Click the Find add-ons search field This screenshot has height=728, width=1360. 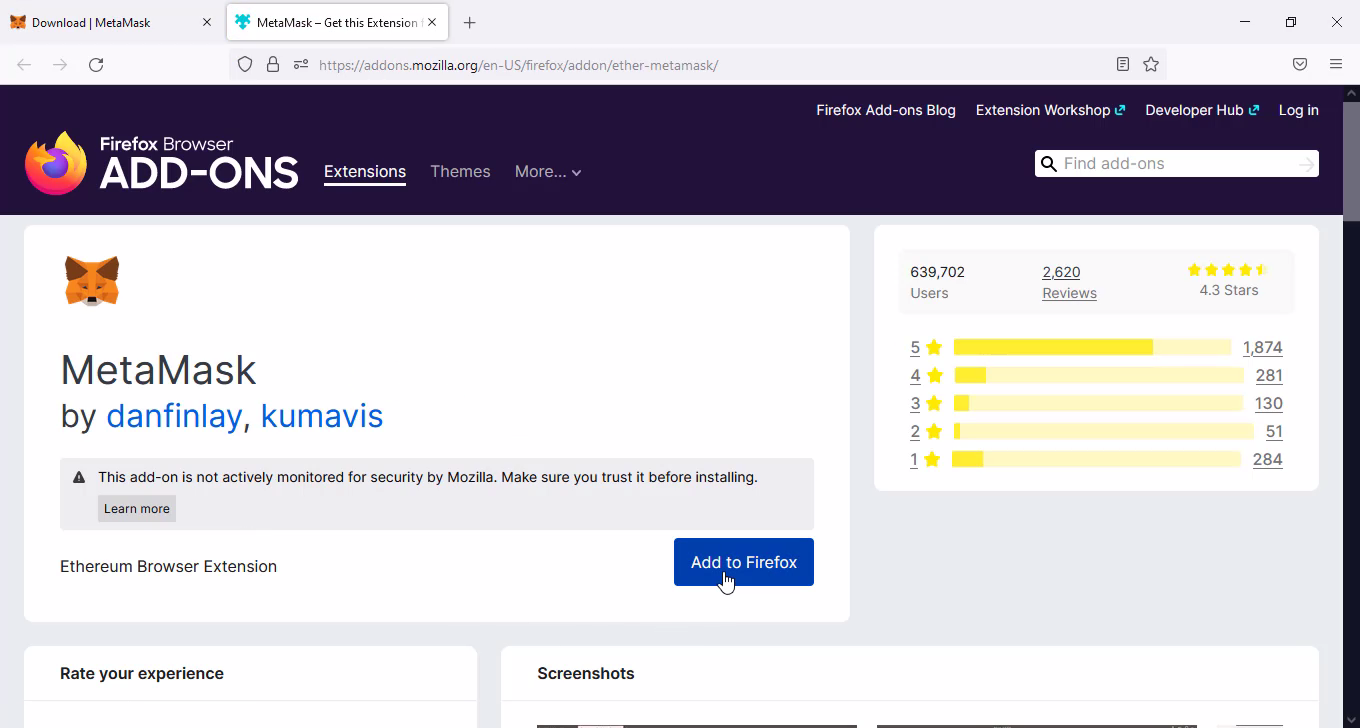pyautogui.click(x=1175, y=164)
